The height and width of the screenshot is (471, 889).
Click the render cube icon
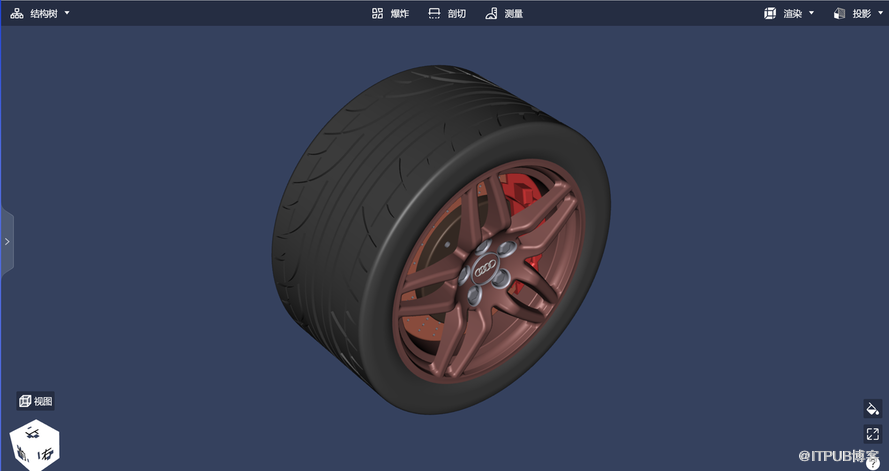coord(769,14)
